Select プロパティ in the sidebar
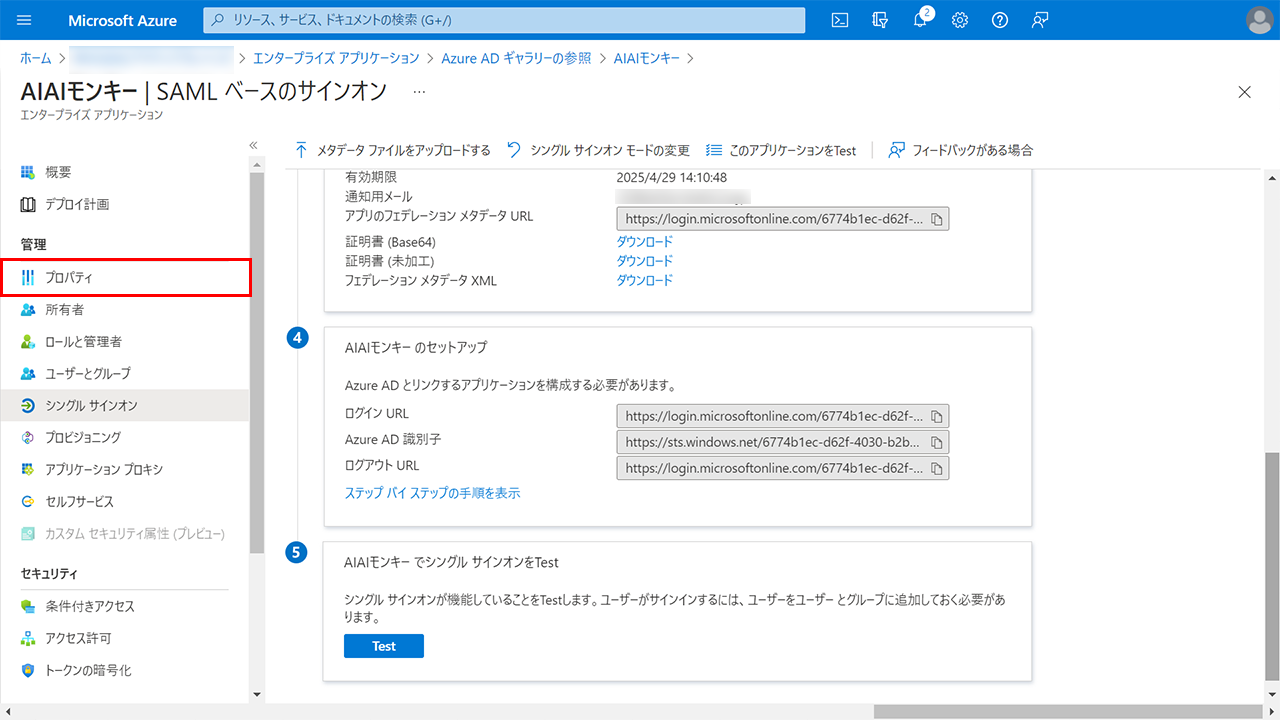The height and width of the screenshot is (720, 1280). [x=69, y=277]
